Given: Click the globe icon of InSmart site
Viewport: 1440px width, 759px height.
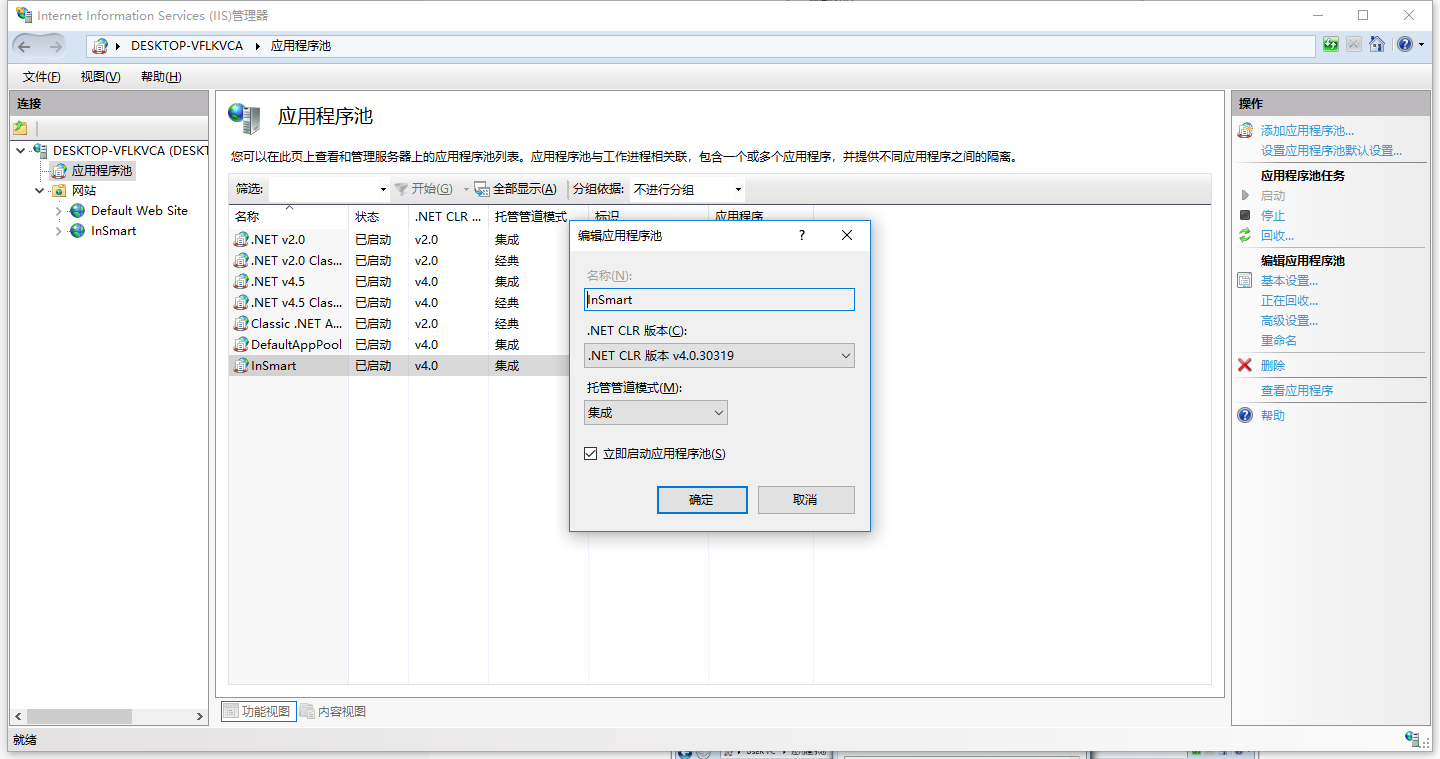Looking at the screenshot, I should [x=77, y=231].
